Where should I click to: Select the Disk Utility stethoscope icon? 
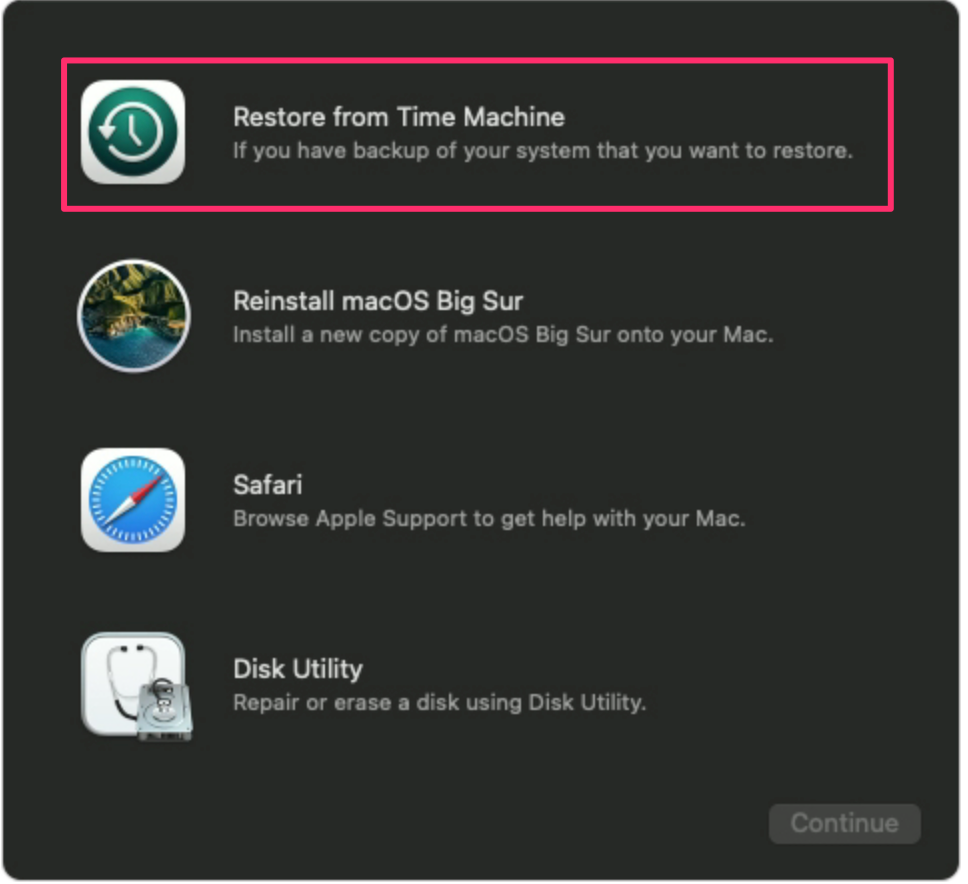pos(136,686)
